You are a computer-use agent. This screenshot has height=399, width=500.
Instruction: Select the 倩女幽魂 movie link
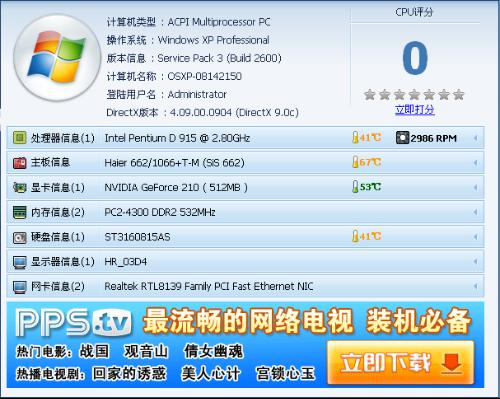pyautogui.click(x=214, y=351)
